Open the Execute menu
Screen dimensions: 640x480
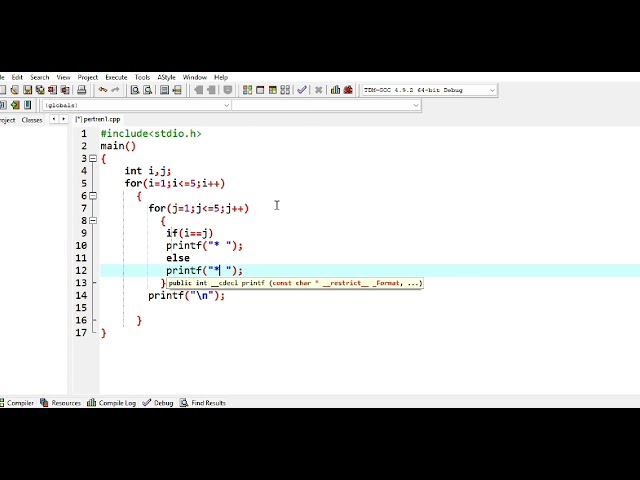tap(116, 77)
